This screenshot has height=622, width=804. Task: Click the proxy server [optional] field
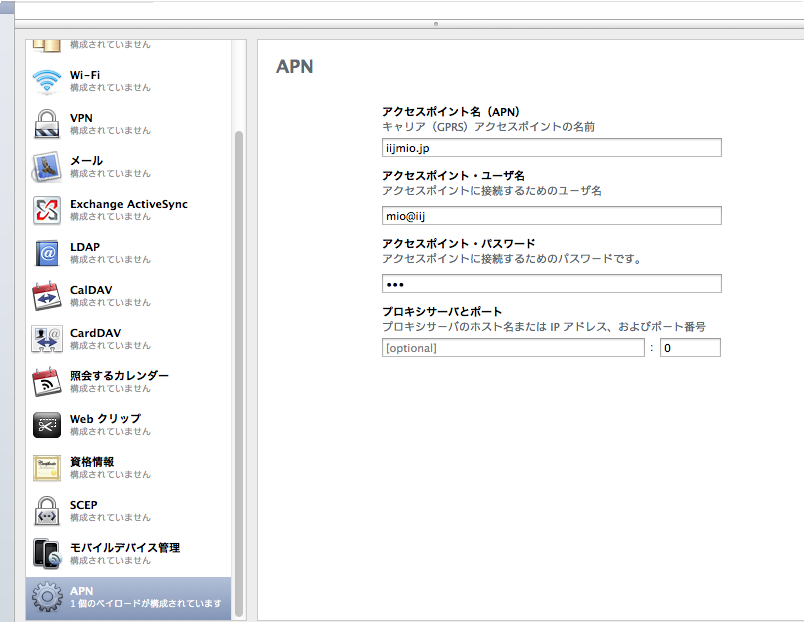513,348
